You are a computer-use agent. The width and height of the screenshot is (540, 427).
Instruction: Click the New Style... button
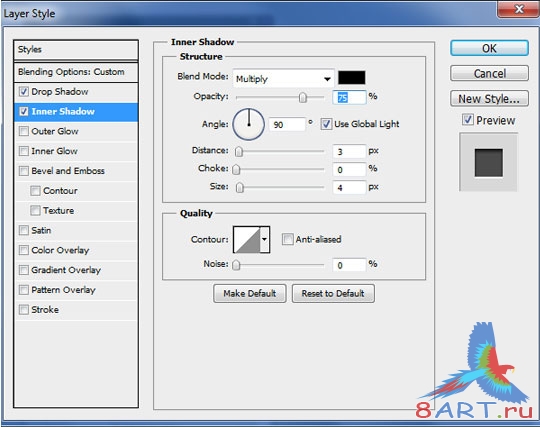[x=489, y=99]
